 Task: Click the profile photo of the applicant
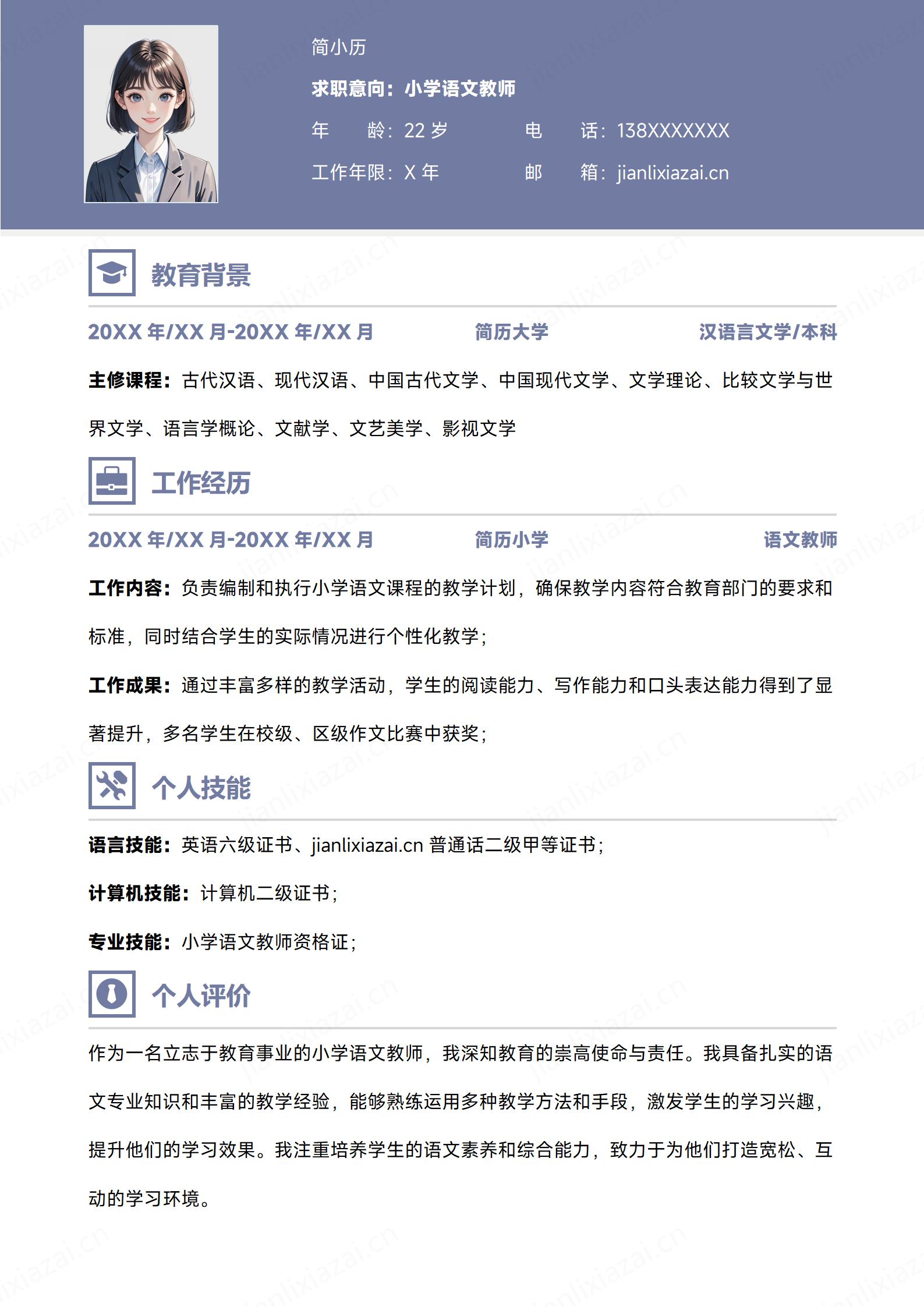coord(151,114)
